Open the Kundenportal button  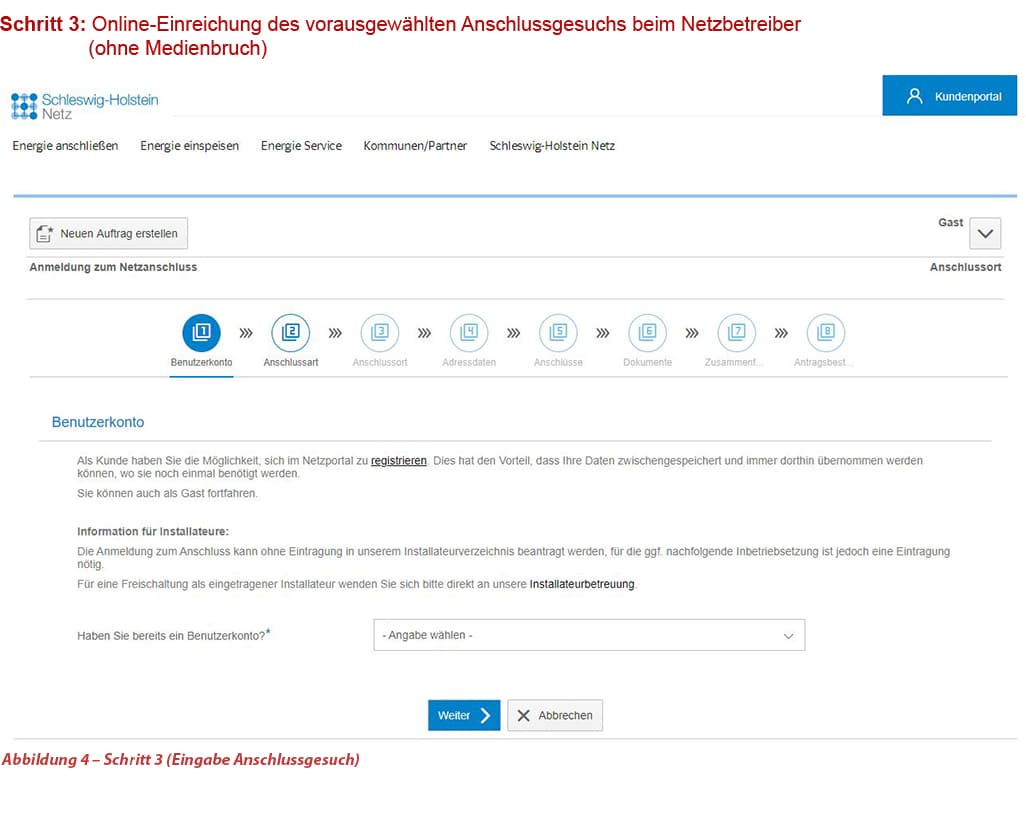(953, 96)
